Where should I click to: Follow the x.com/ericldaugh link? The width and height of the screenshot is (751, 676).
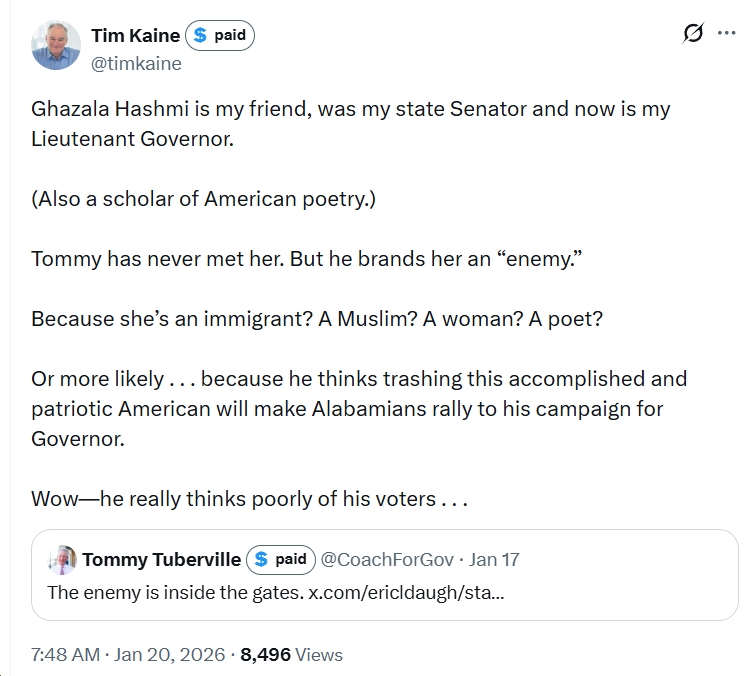tap(405, 591)
